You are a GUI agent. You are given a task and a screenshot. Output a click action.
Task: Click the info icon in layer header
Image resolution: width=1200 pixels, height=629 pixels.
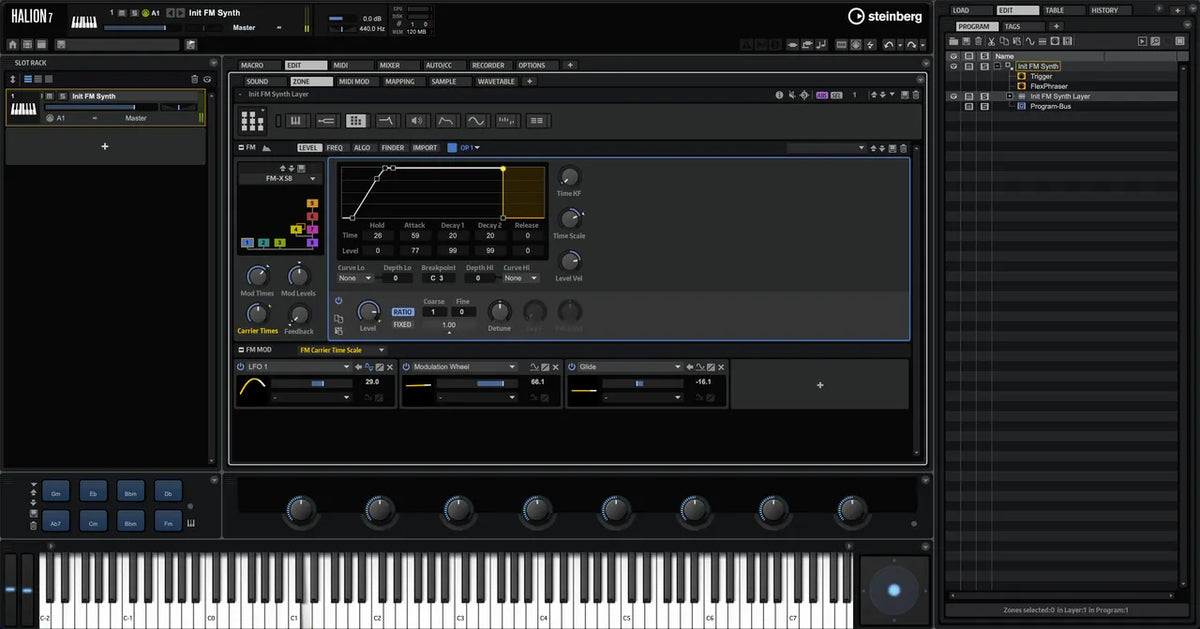[779, 95]
